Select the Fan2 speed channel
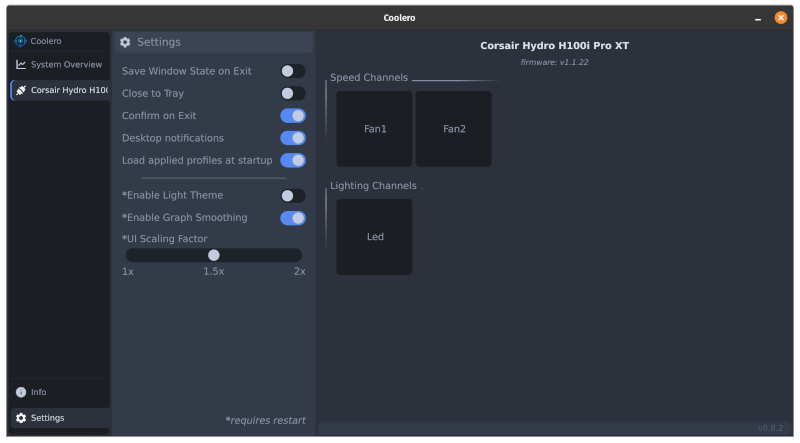Screen dimensions: 800x443 (454, 129)
